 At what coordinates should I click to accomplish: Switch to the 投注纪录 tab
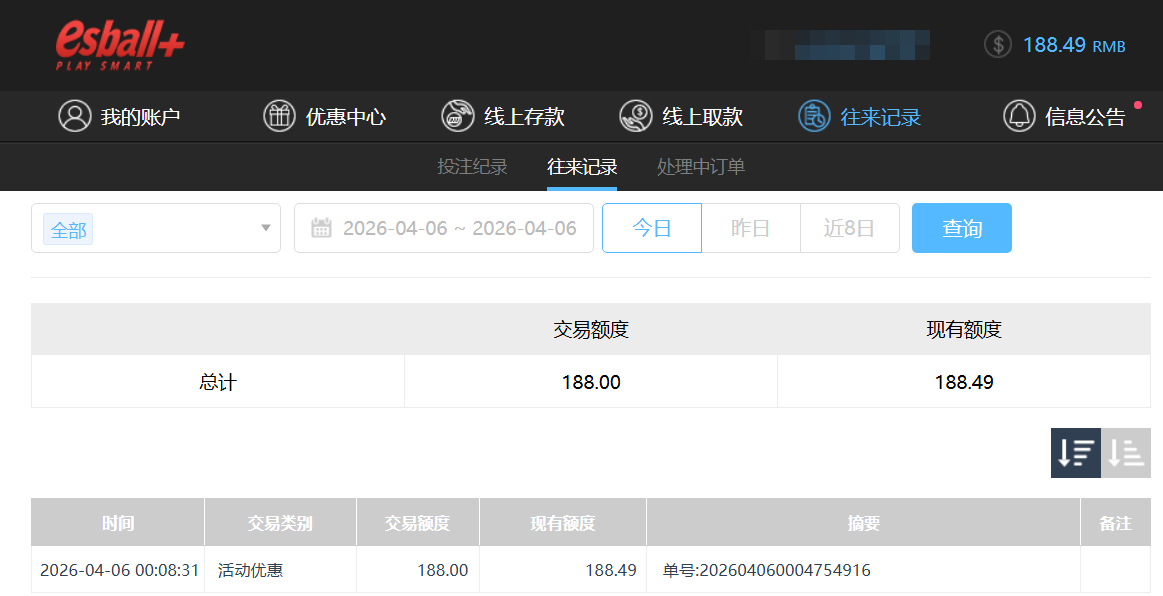coord(472,167)
